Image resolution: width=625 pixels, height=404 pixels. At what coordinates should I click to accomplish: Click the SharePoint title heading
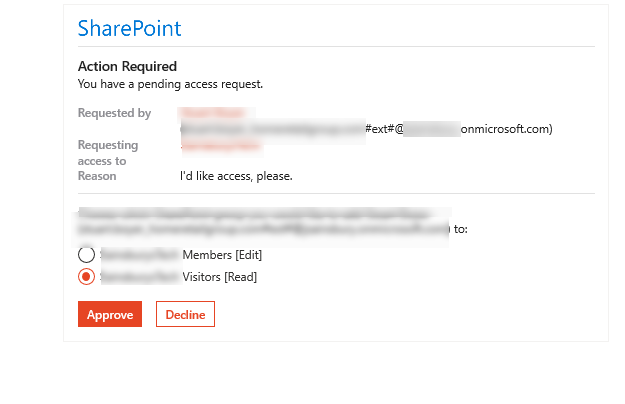point(130,29)
